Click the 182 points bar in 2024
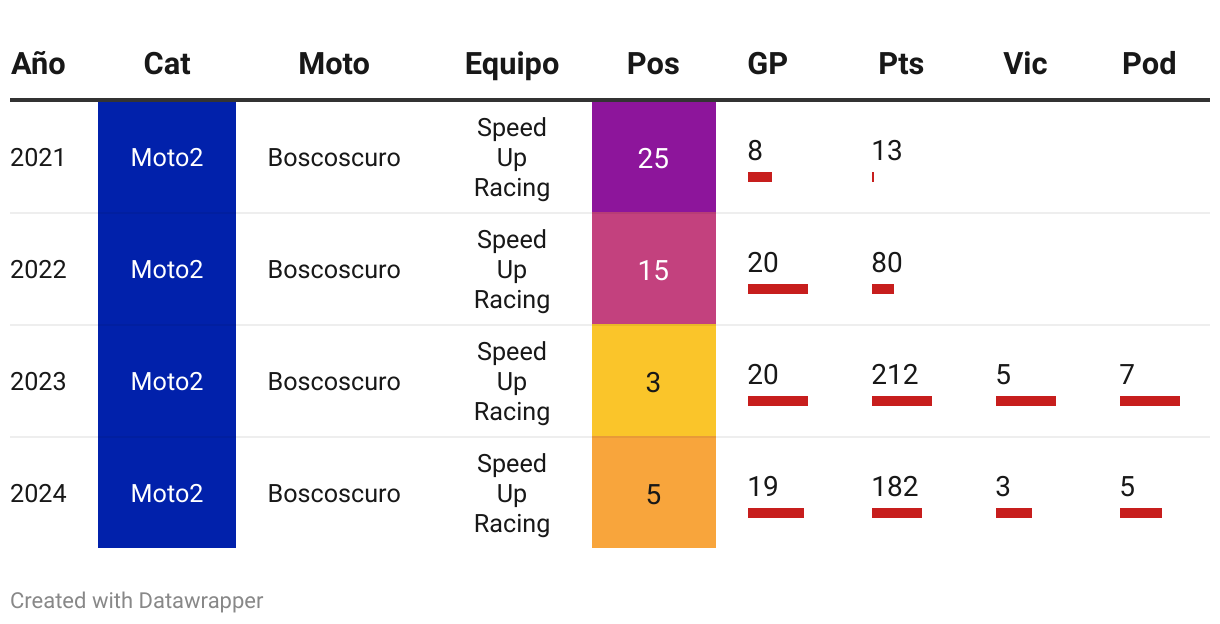 click(897, 513)
